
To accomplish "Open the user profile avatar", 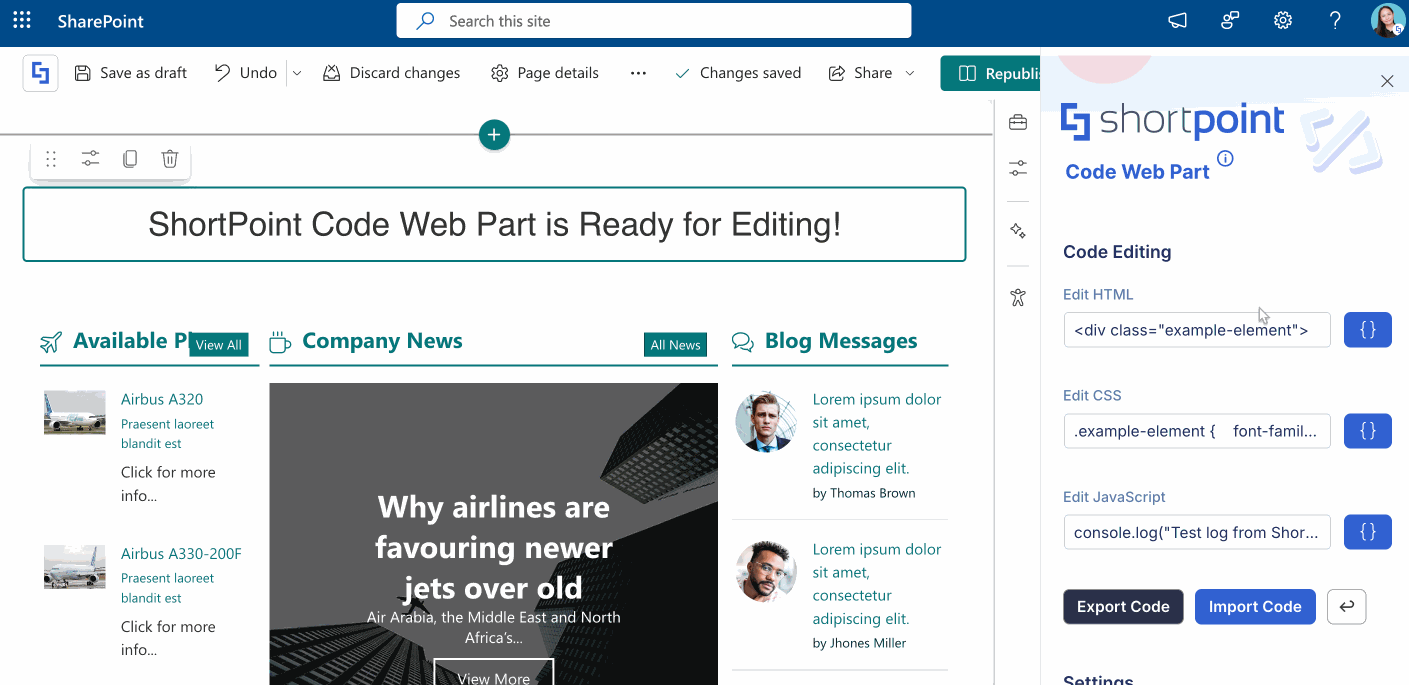I will (1387, 21).
